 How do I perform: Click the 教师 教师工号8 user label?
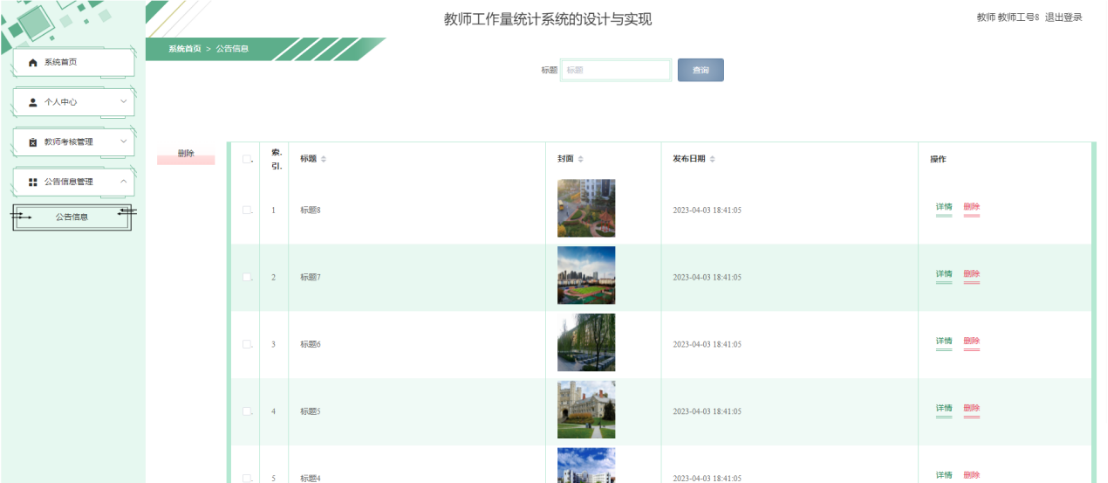pos(1008,18)
